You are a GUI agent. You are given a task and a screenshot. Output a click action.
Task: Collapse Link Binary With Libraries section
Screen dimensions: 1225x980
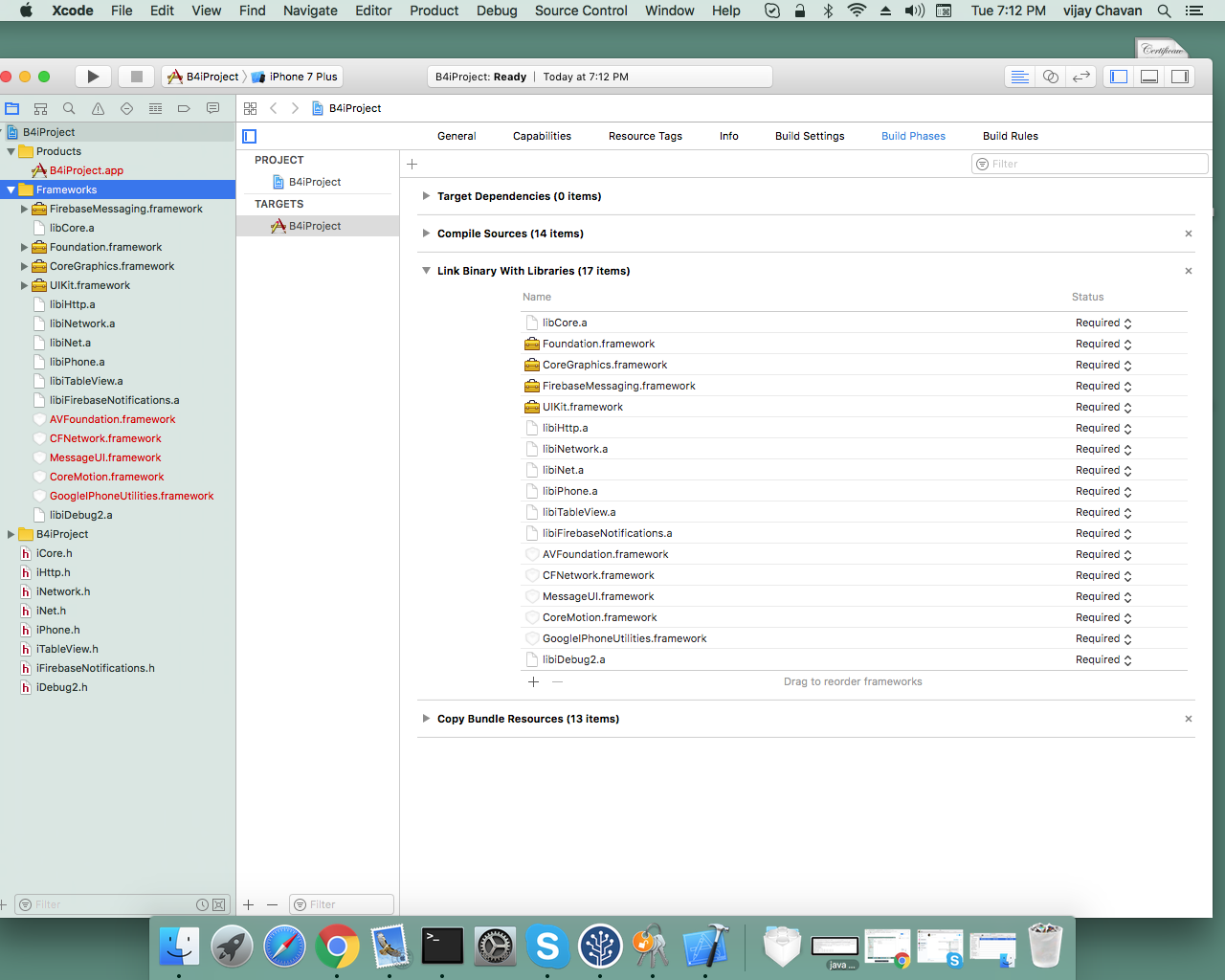pos(426,271)
